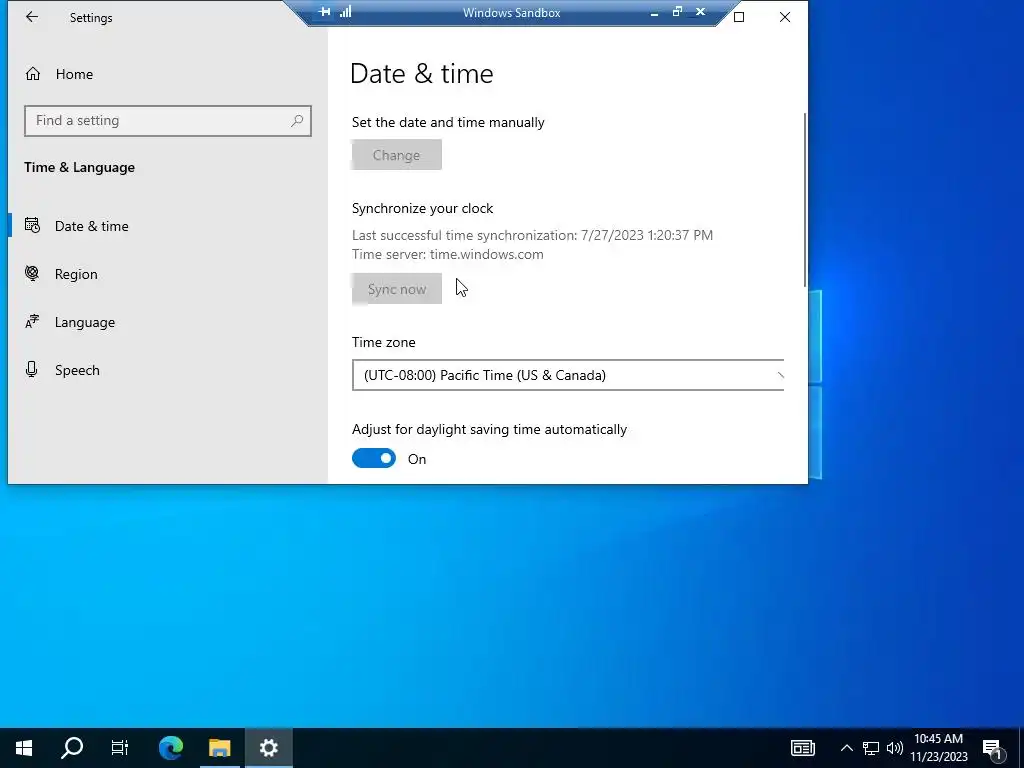Screen dimensions: 1024x768
Task: Click the magnifier icon in the search box
Action: pyautogui.click(x=297, y=121)
